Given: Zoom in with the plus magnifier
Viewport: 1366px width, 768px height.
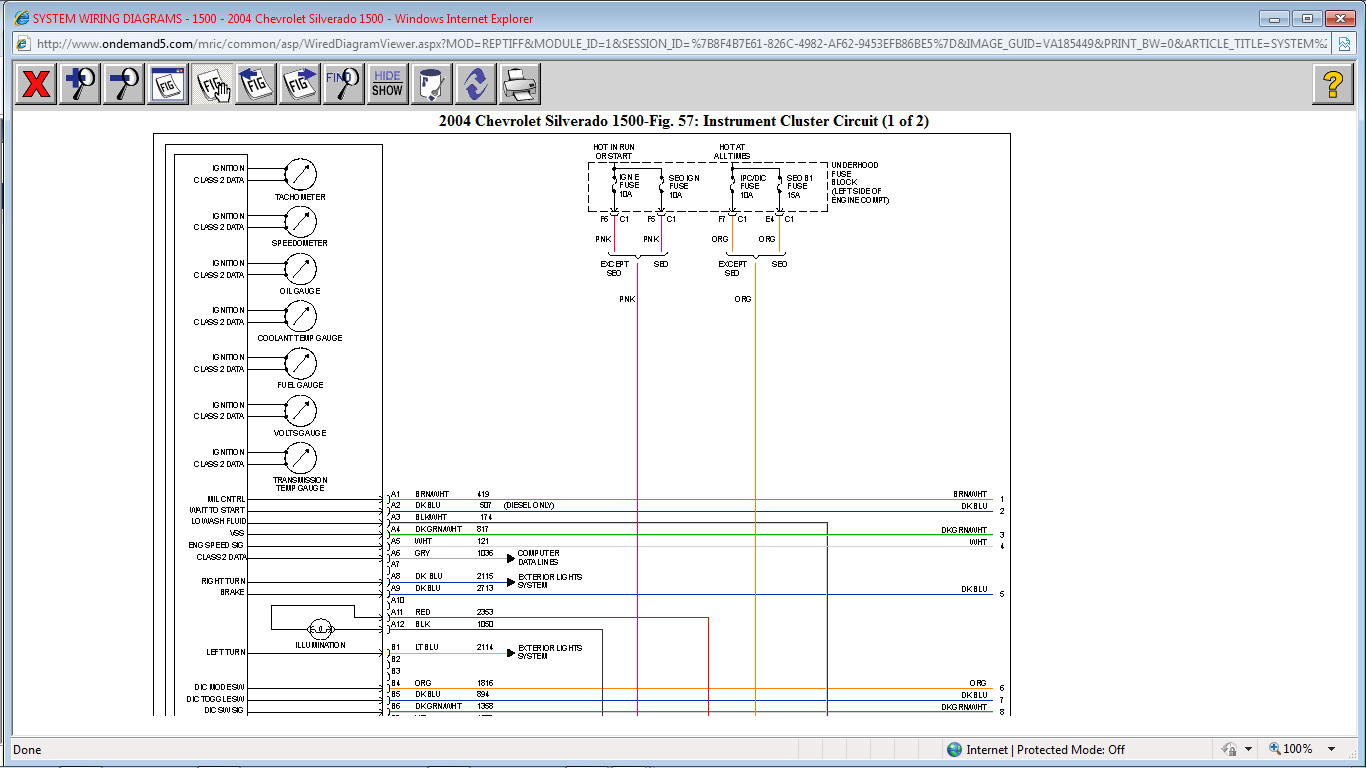Looking at the screenshot, I should pyautogui.click(x=80, y=84).
